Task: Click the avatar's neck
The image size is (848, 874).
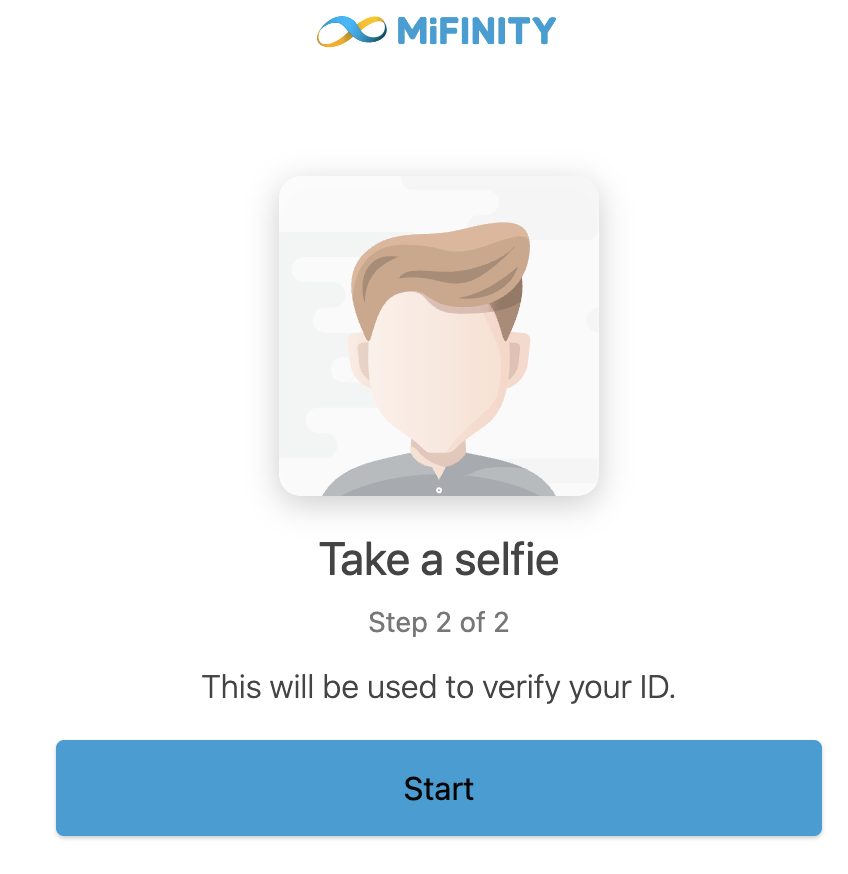Action: (x=438, y=452)
